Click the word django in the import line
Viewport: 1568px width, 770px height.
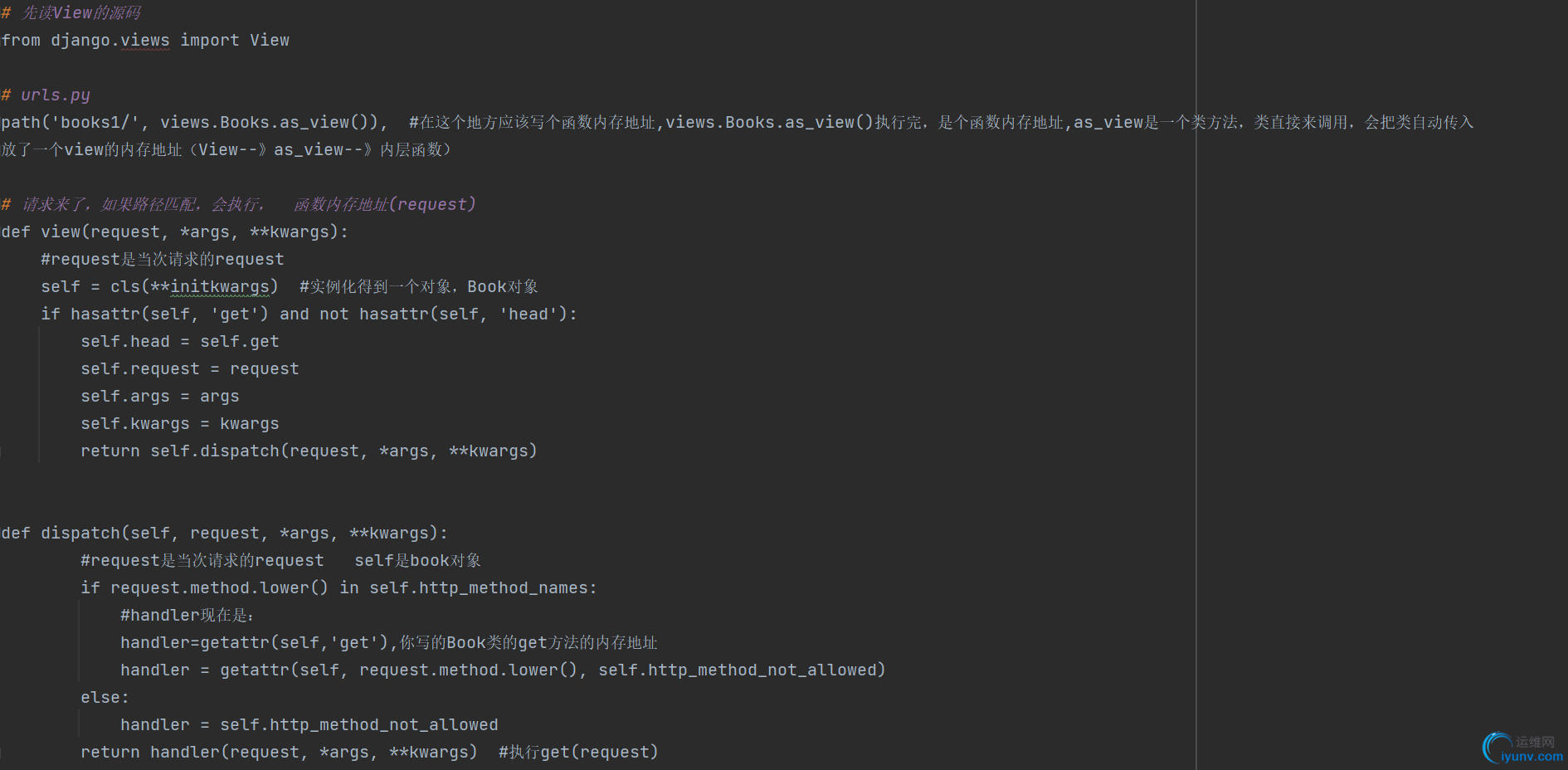click(80, 41)
